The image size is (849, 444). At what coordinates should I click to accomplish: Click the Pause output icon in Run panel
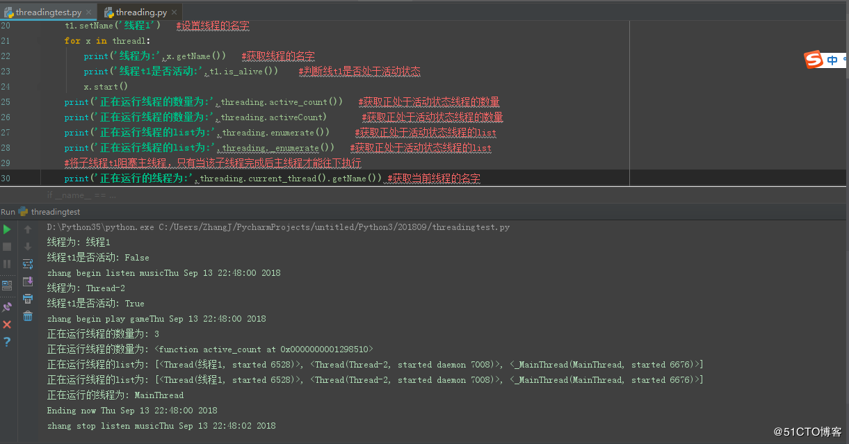click(x=7, y=264)
